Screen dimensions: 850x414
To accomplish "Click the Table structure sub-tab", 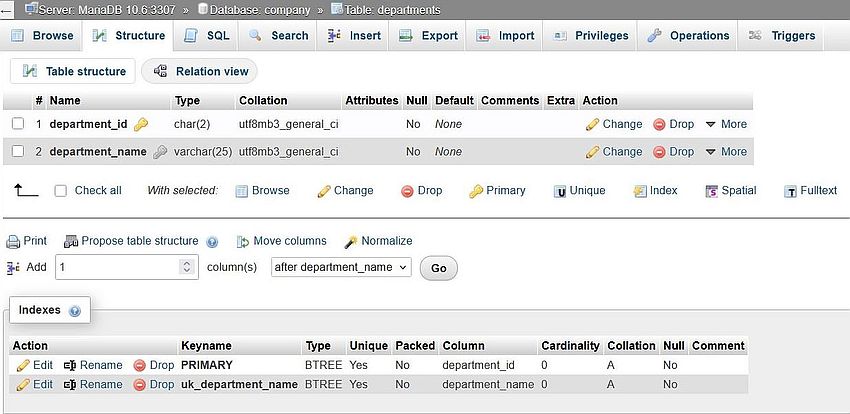I will 73,72.
